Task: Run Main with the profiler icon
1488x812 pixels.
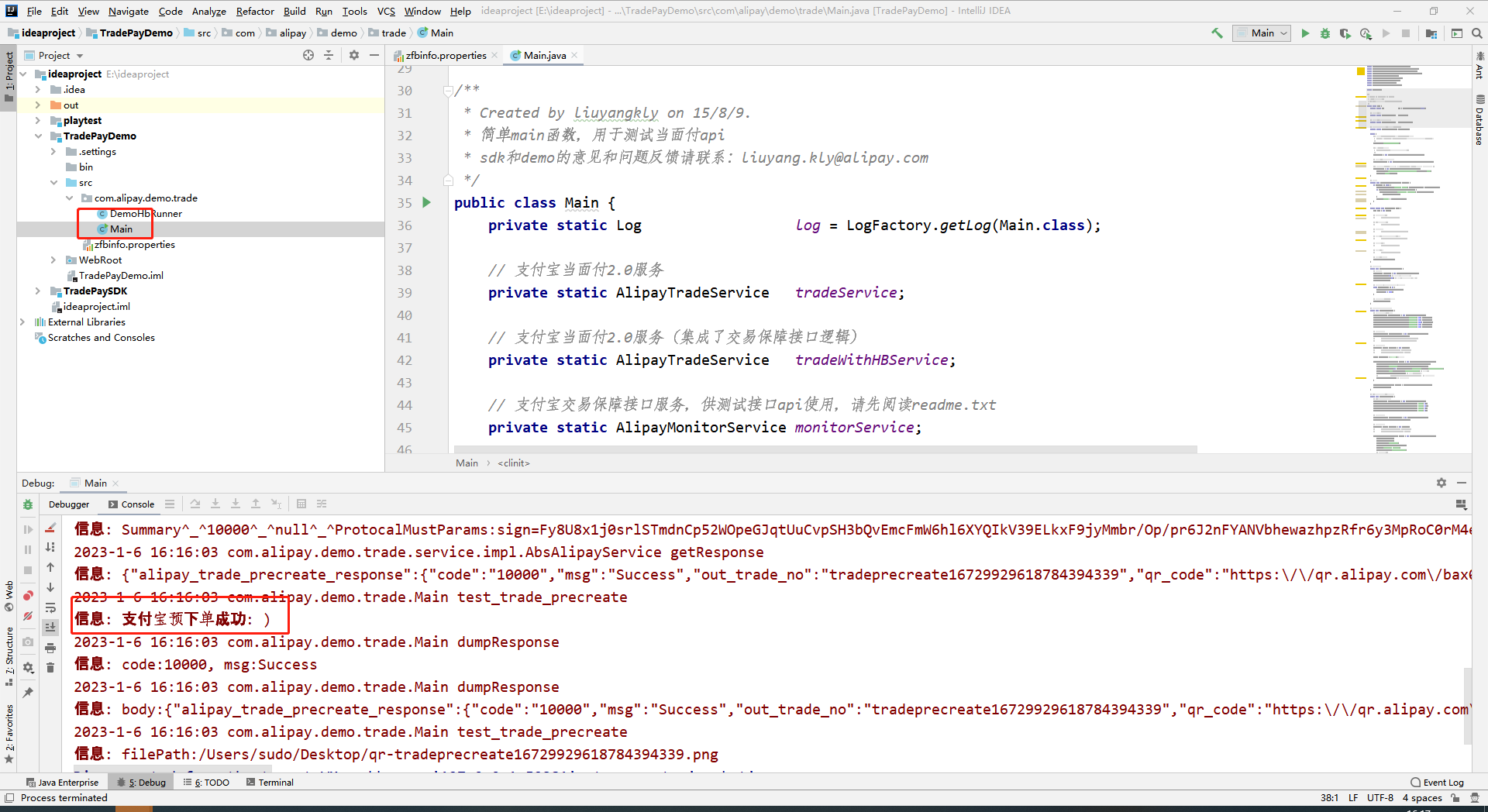Action: tap(1366, 33)
